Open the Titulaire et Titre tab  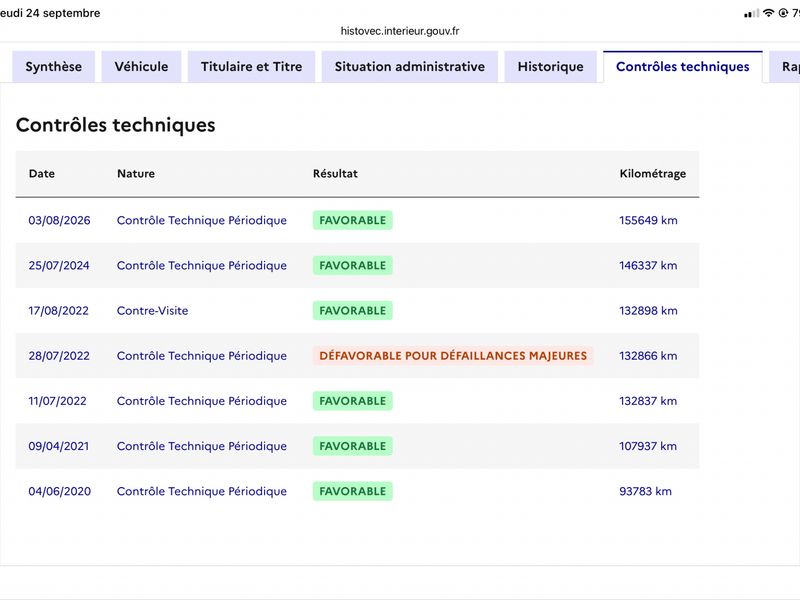(252, 67)
